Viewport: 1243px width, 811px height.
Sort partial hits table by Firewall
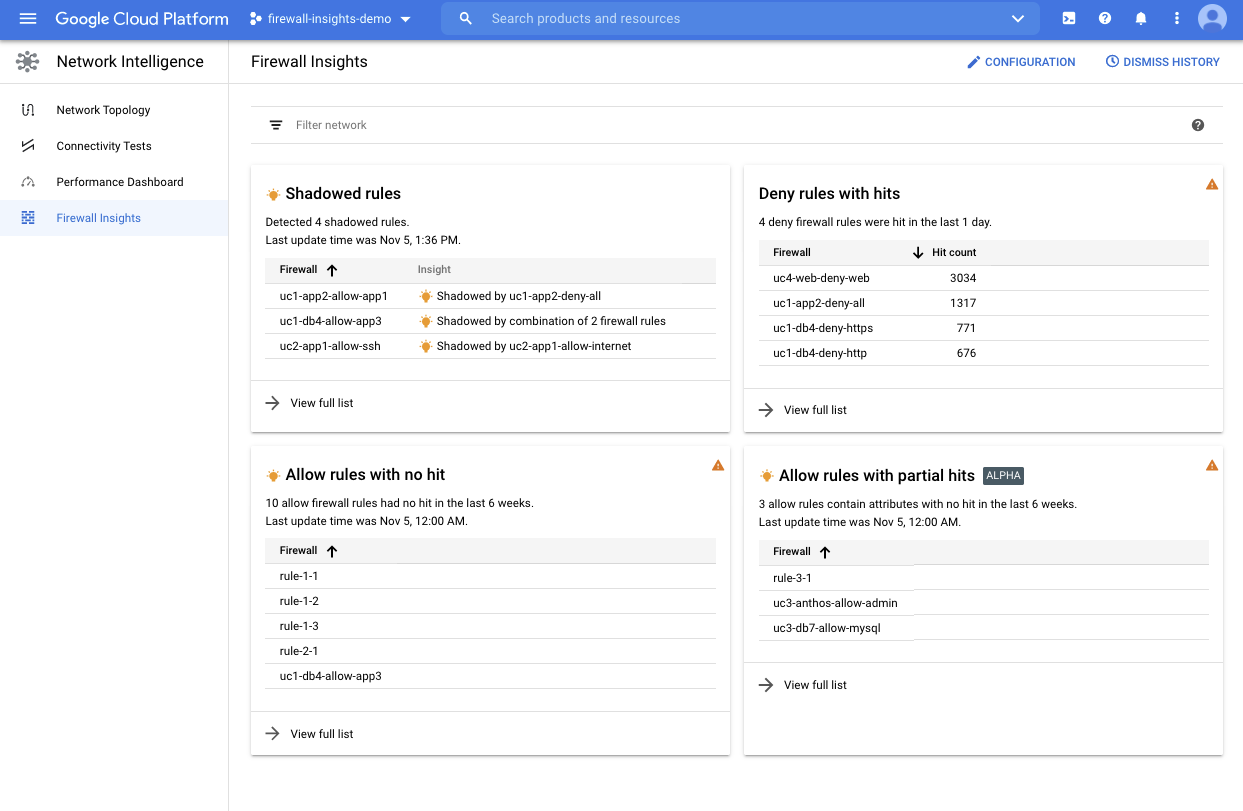pyautogui.click(x=802, y=552)
